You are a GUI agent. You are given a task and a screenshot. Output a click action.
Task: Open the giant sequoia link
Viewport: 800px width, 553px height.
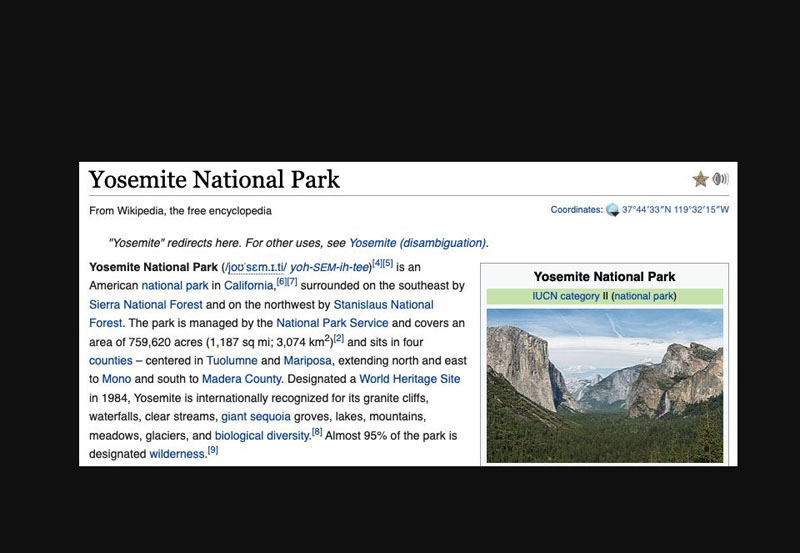point(256,417)
